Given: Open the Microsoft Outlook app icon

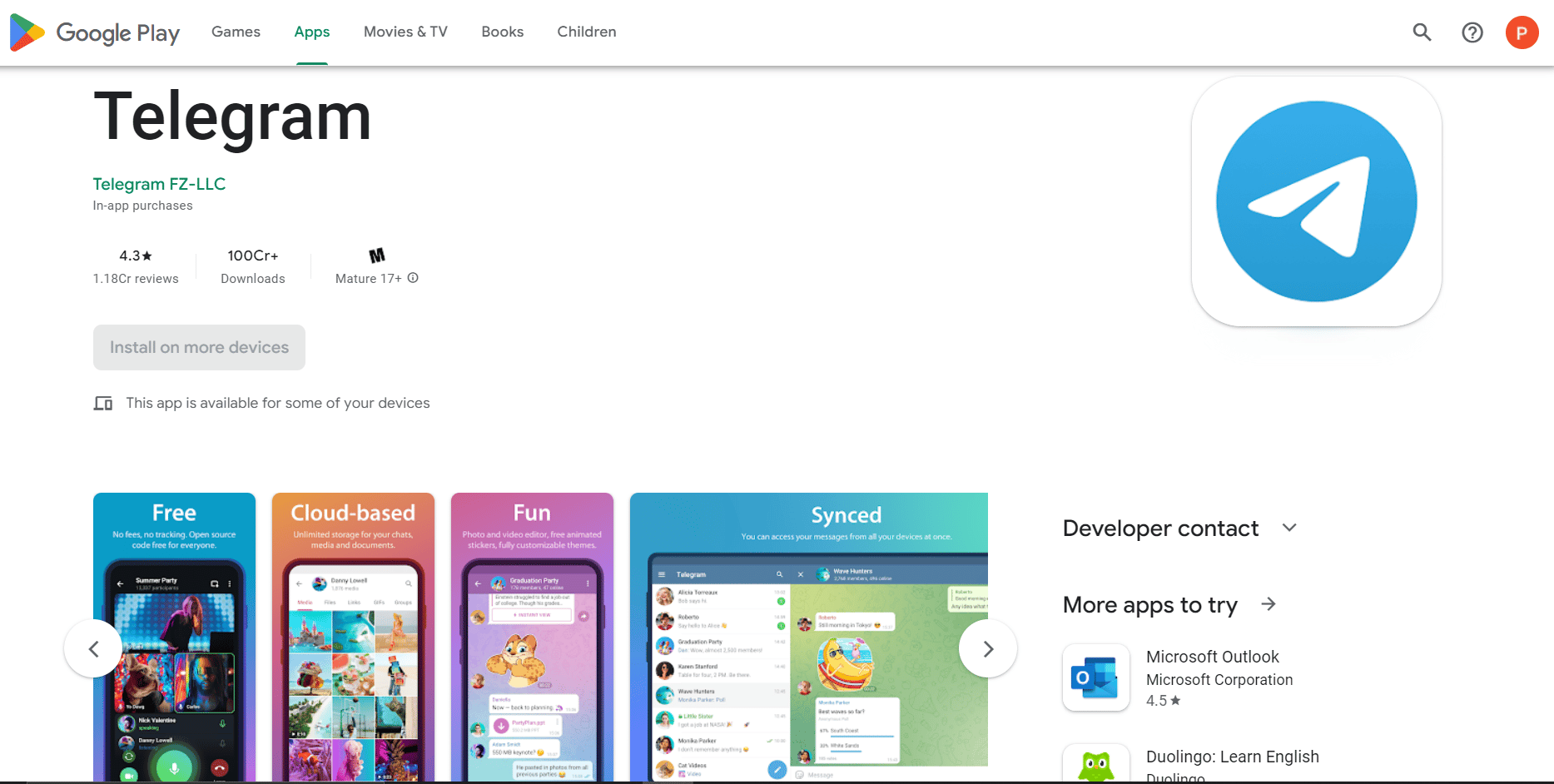Looking at the screenshot, I should tap(1096, 677).
